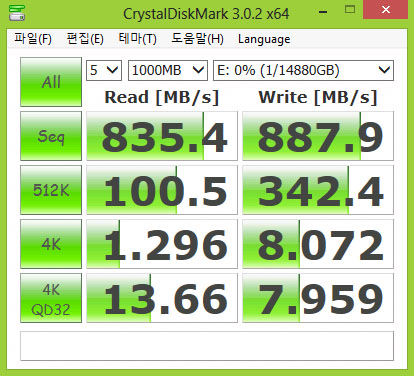Open the 1000MB test size dropdown
414x376 pixels.
[168, 70]
